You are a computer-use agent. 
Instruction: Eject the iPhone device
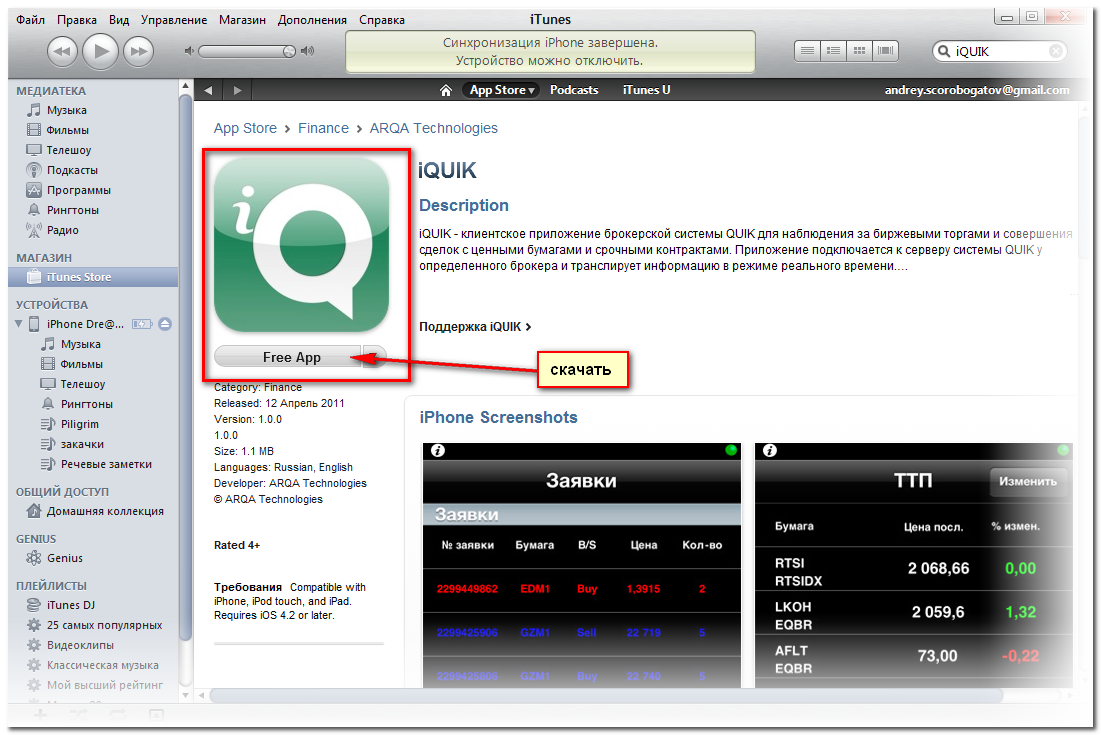(165, 324)
